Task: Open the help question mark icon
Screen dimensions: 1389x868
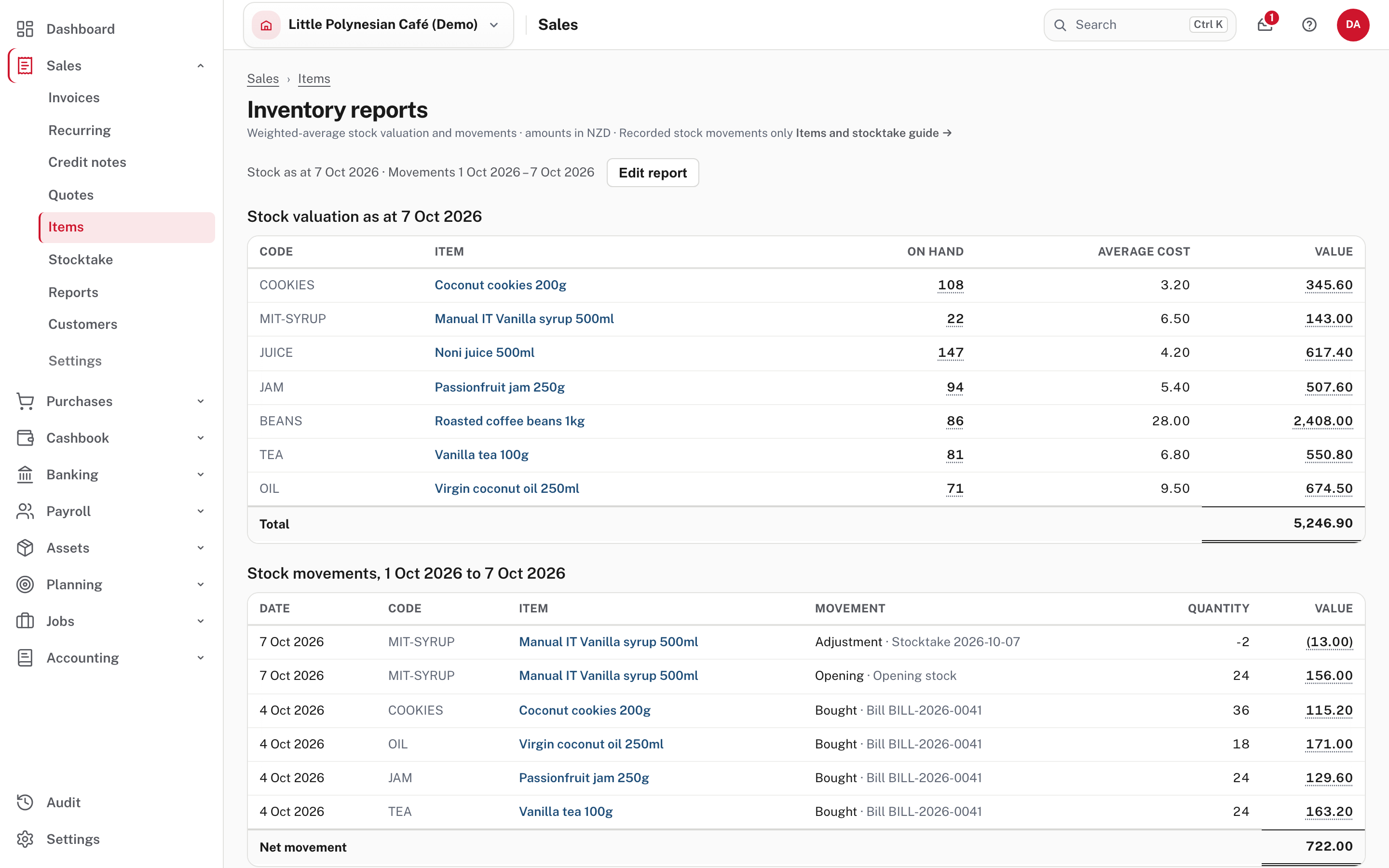Action: click(1309, 25)
